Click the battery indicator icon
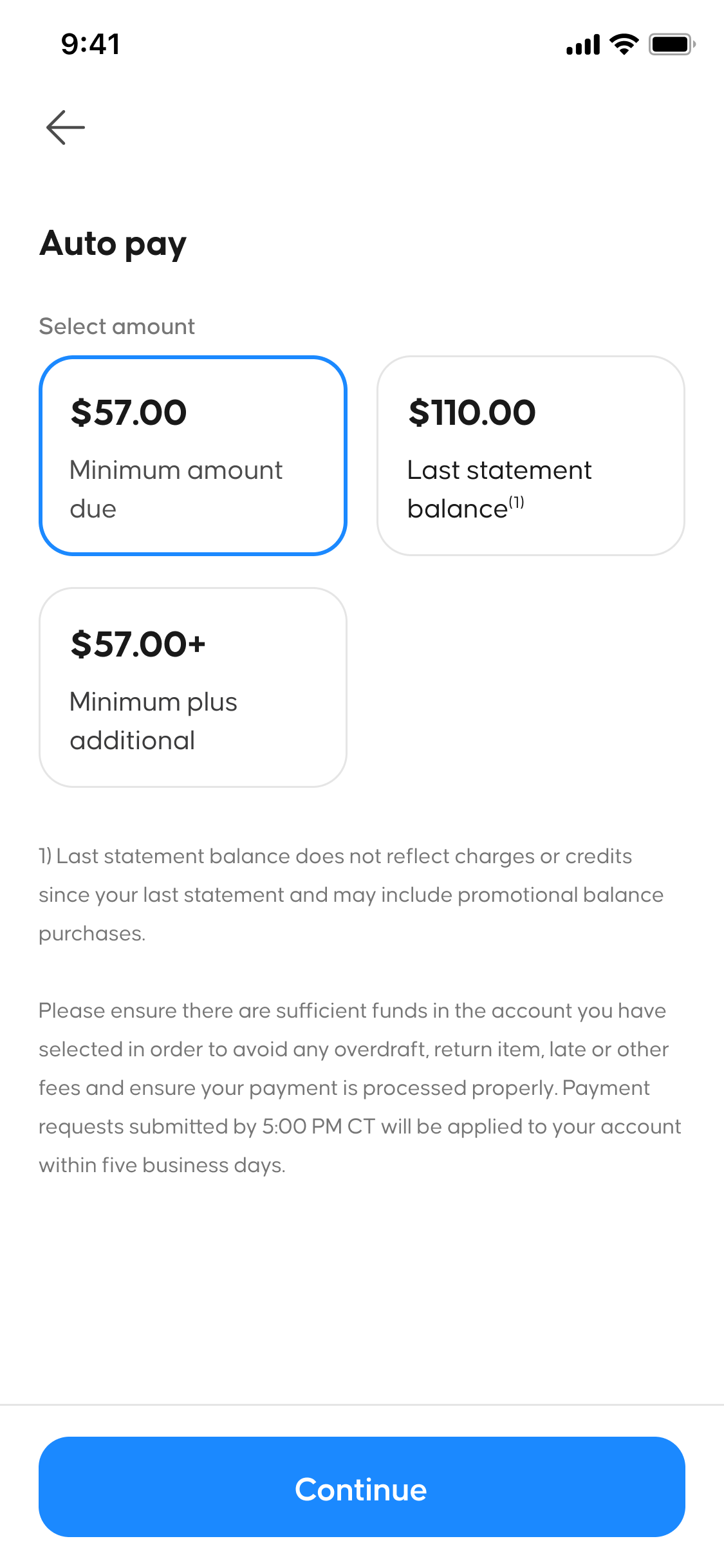The image size is (724, 1568). 671,44
